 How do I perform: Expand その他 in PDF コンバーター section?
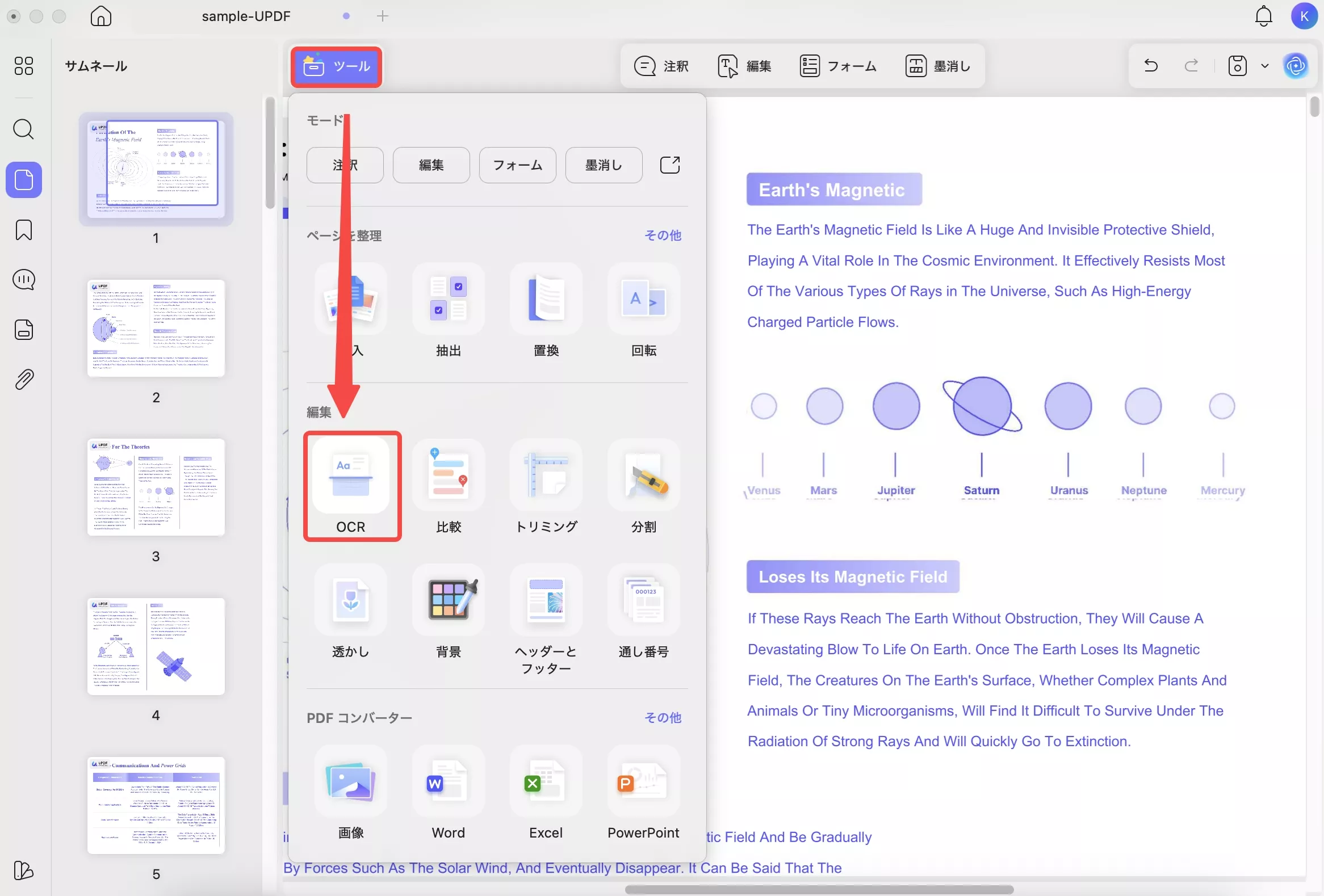pyautogui.click(x=663, y=717)
